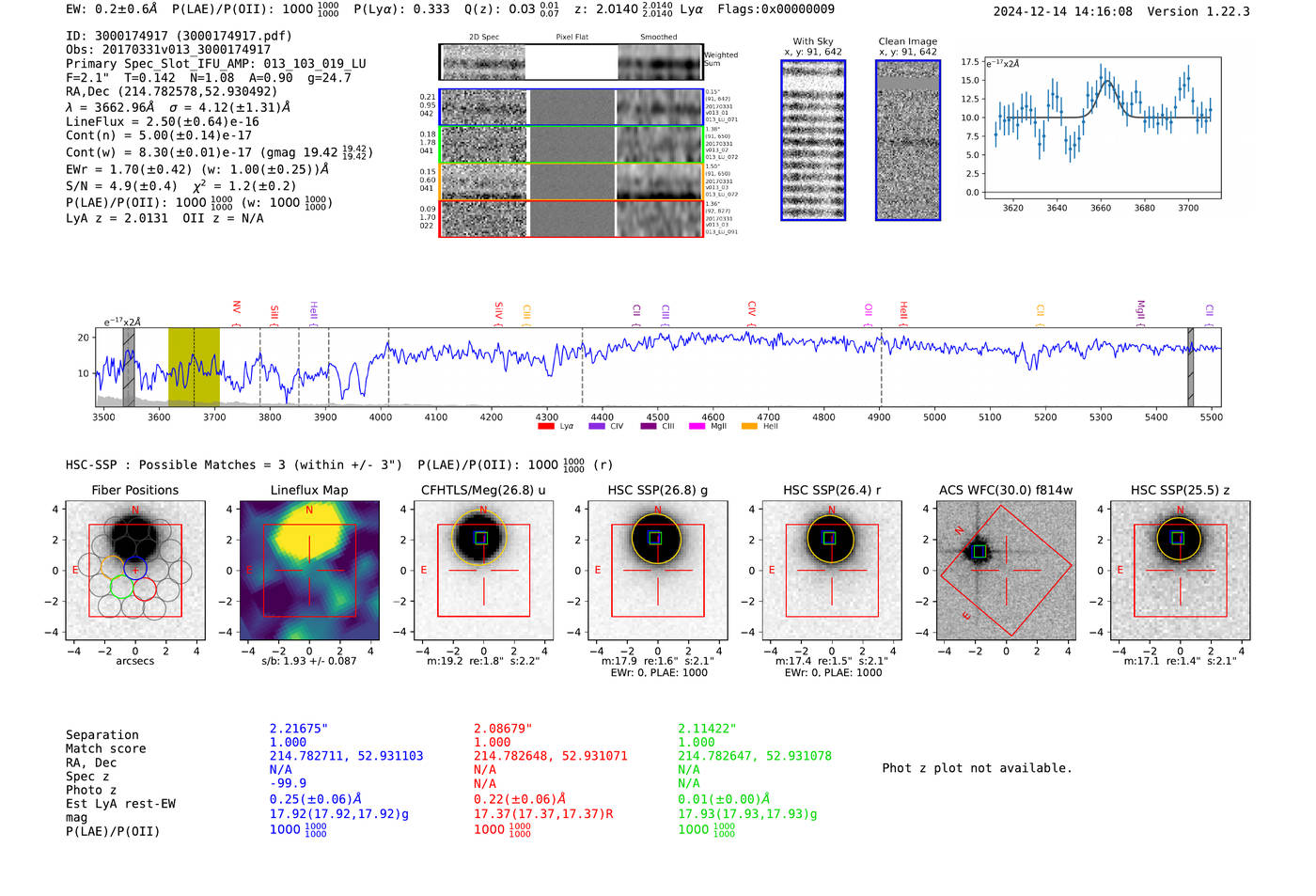The image size is (1316, 896).
Task: Open the HSC SSP(26.4) r image
Action: click(x=832, y=570)
